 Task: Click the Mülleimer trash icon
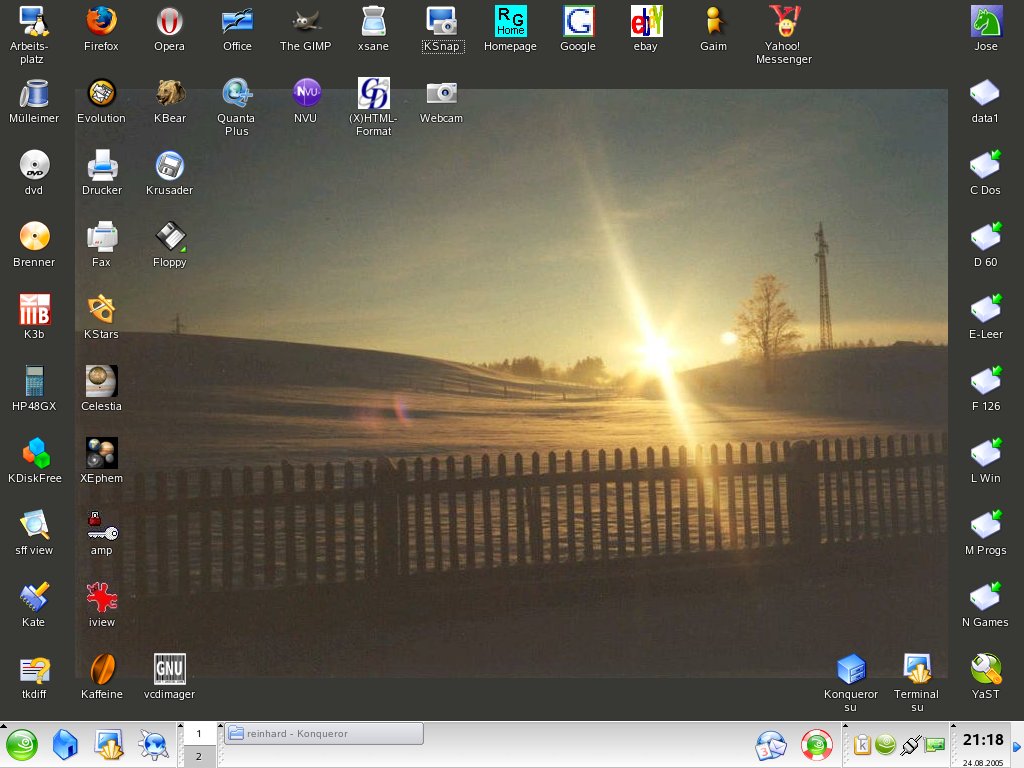point(34,95)
